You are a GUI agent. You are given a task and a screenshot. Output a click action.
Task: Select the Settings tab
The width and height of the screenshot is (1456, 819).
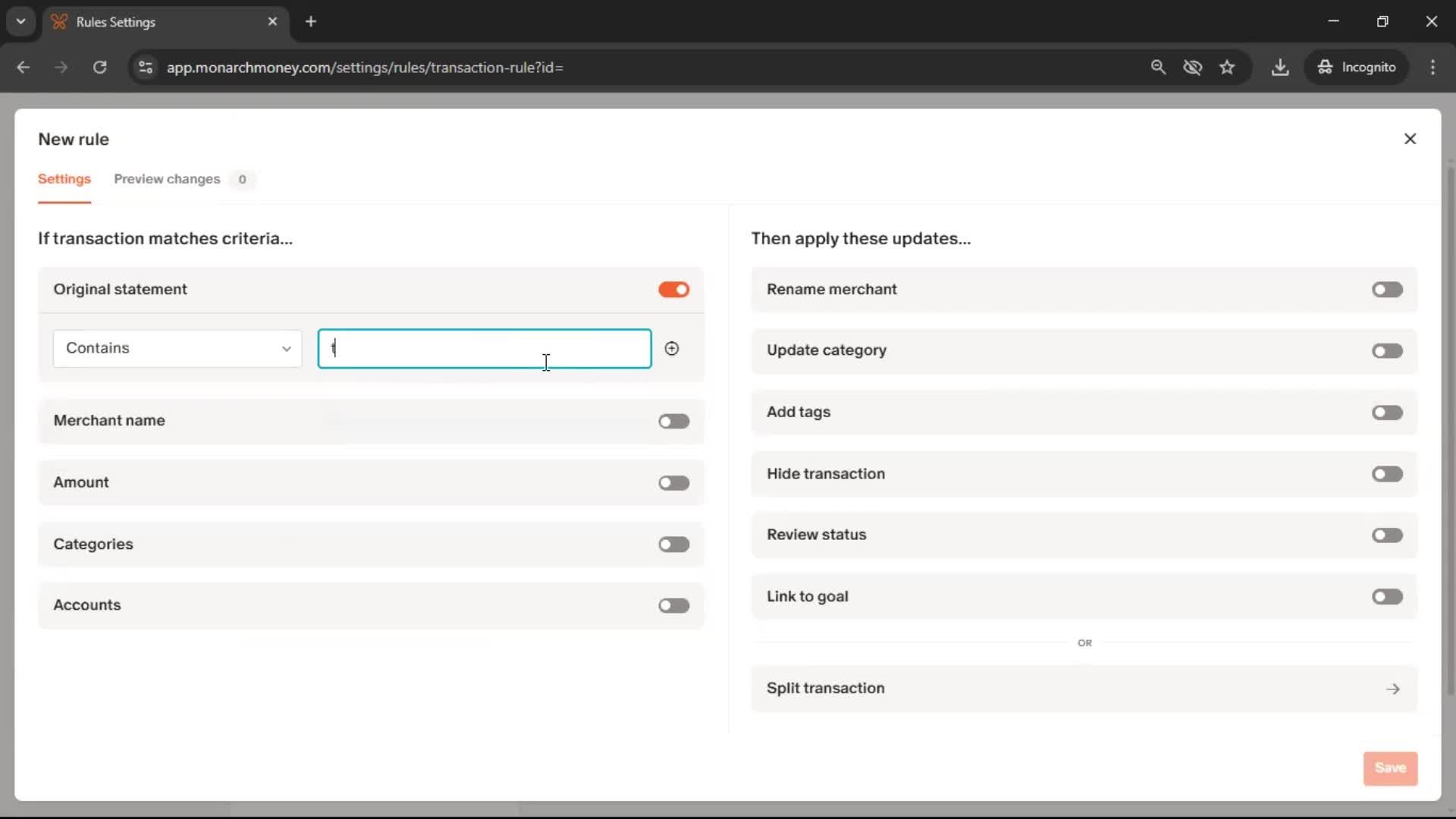click(x=64, y=179)
